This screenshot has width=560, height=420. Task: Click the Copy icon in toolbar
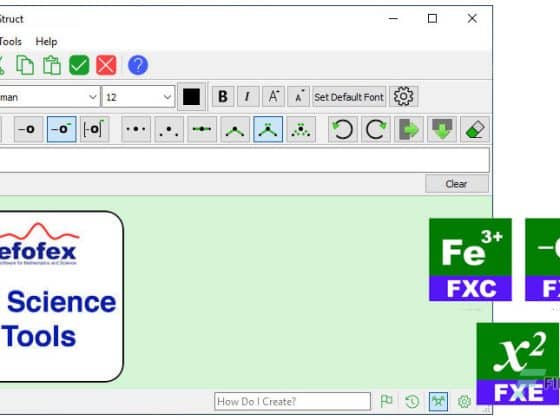(25, 65)
